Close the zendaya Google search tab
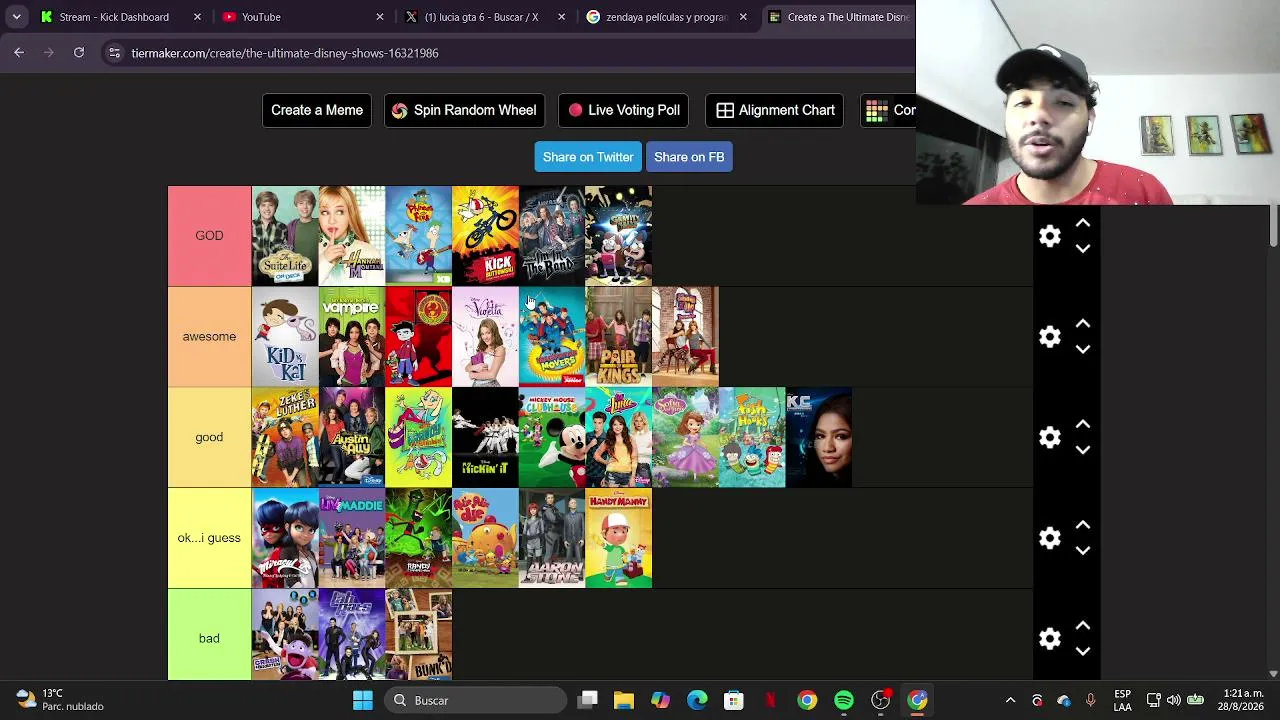 point(743,17)
